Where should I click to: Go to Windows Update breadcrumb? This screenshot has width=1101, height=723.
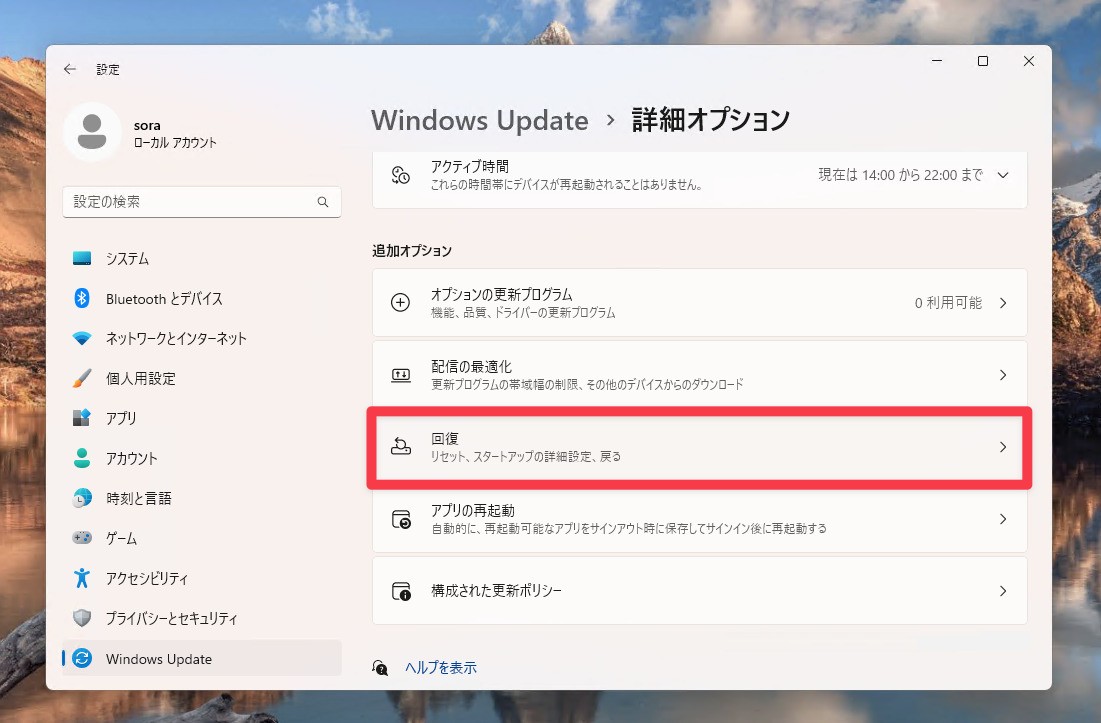pos(480,121)
